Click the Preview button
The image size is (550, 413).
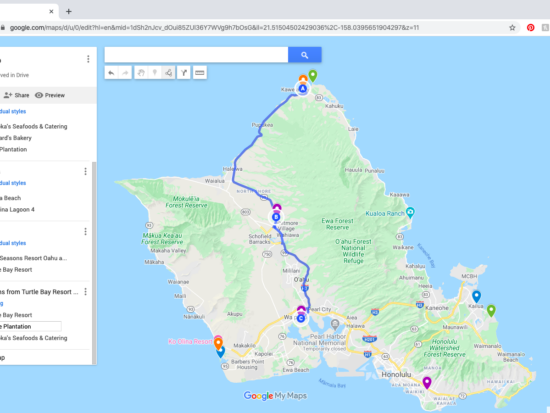coord(50,95)
